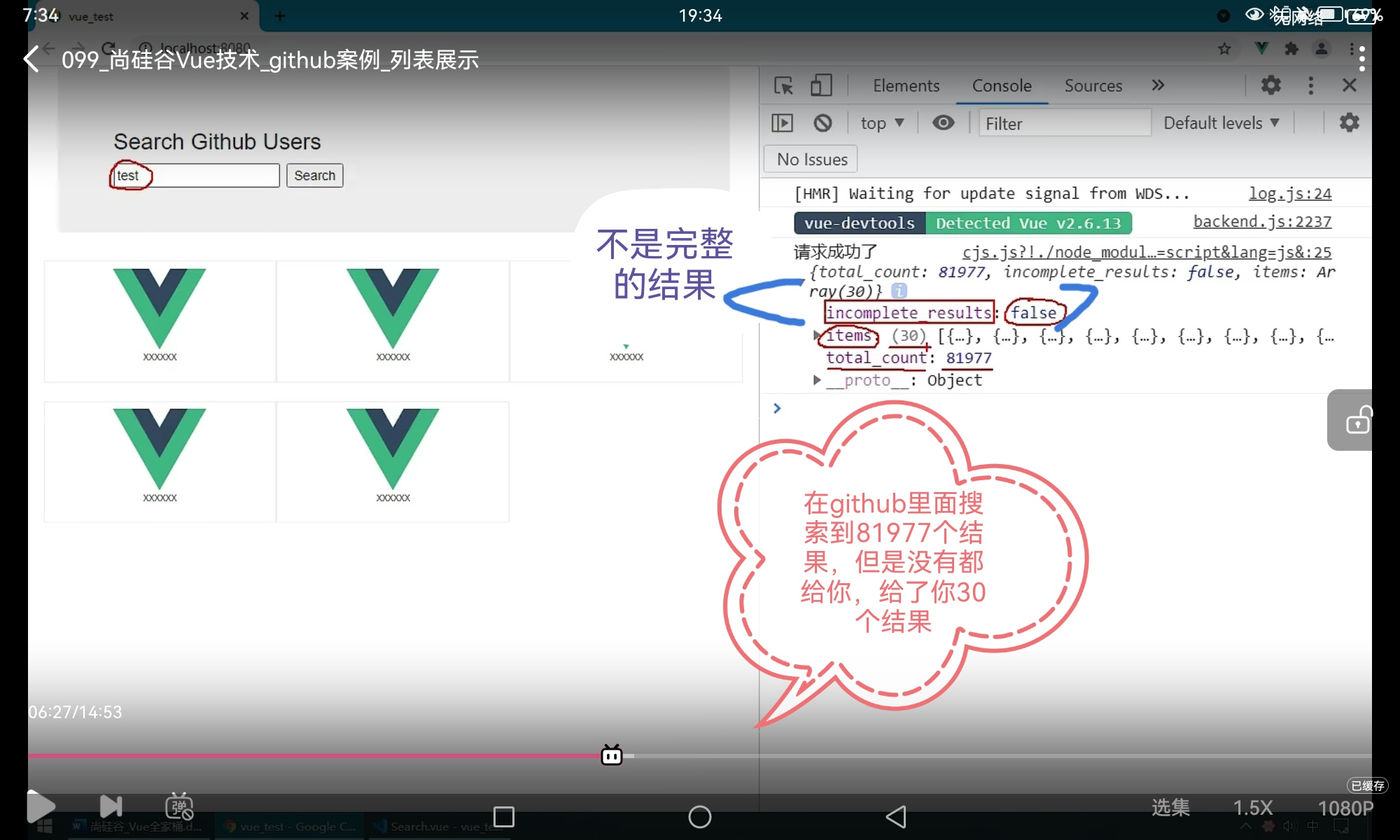Screen dimensions: 1400x840
Task: Click the Search button
Action: click(x=314, y=175)
